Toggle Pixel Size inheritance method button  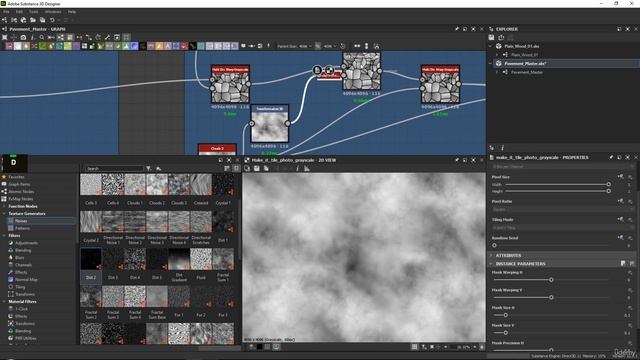(x=620, y=177)
